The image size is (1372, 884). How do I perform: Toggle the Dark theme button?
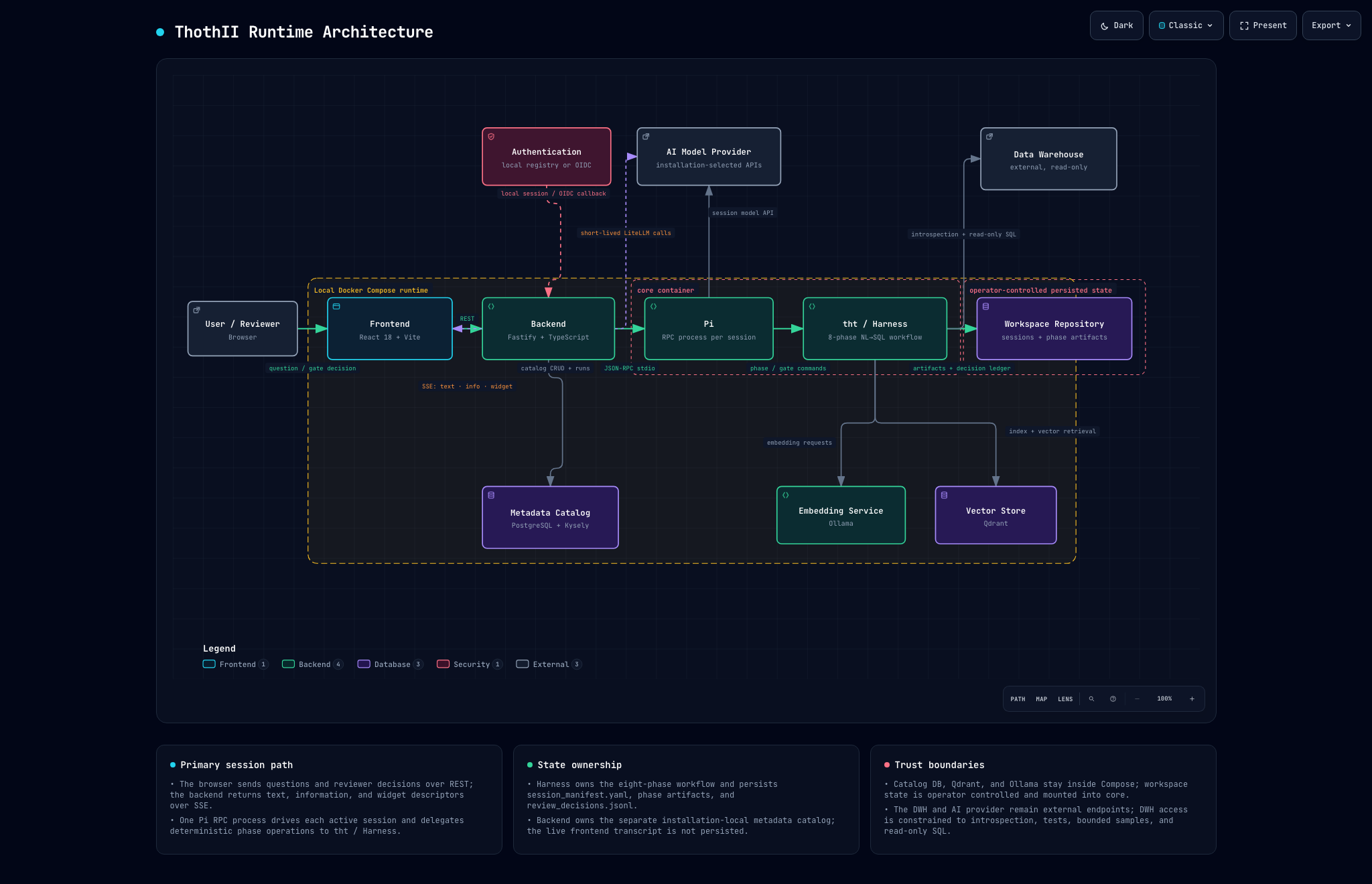click(1116, 25)
